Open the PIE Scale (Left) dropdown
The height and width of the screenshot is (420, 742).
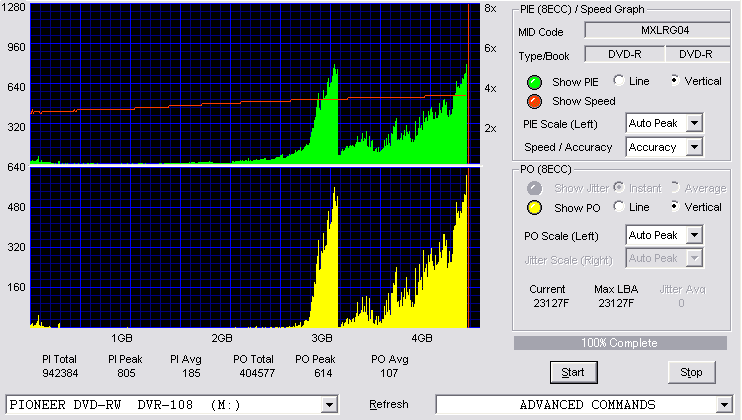coord(694,123)
